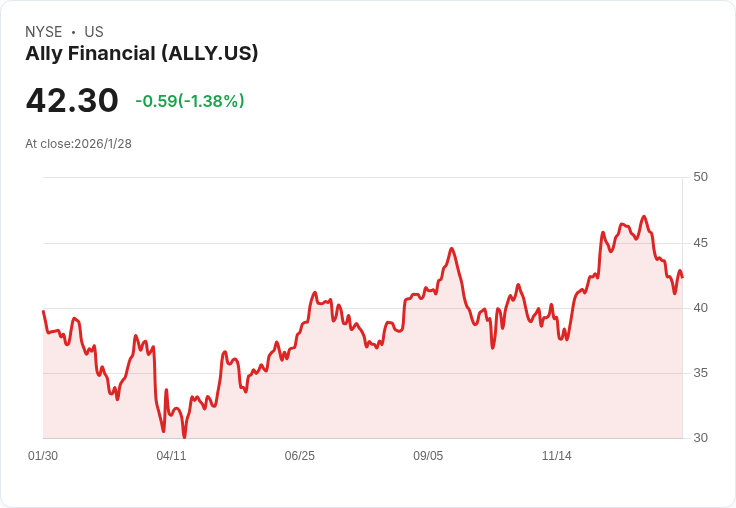The image size is (736, 508).
Task: Click the 35 price axis label
Action: pos(700,373)
